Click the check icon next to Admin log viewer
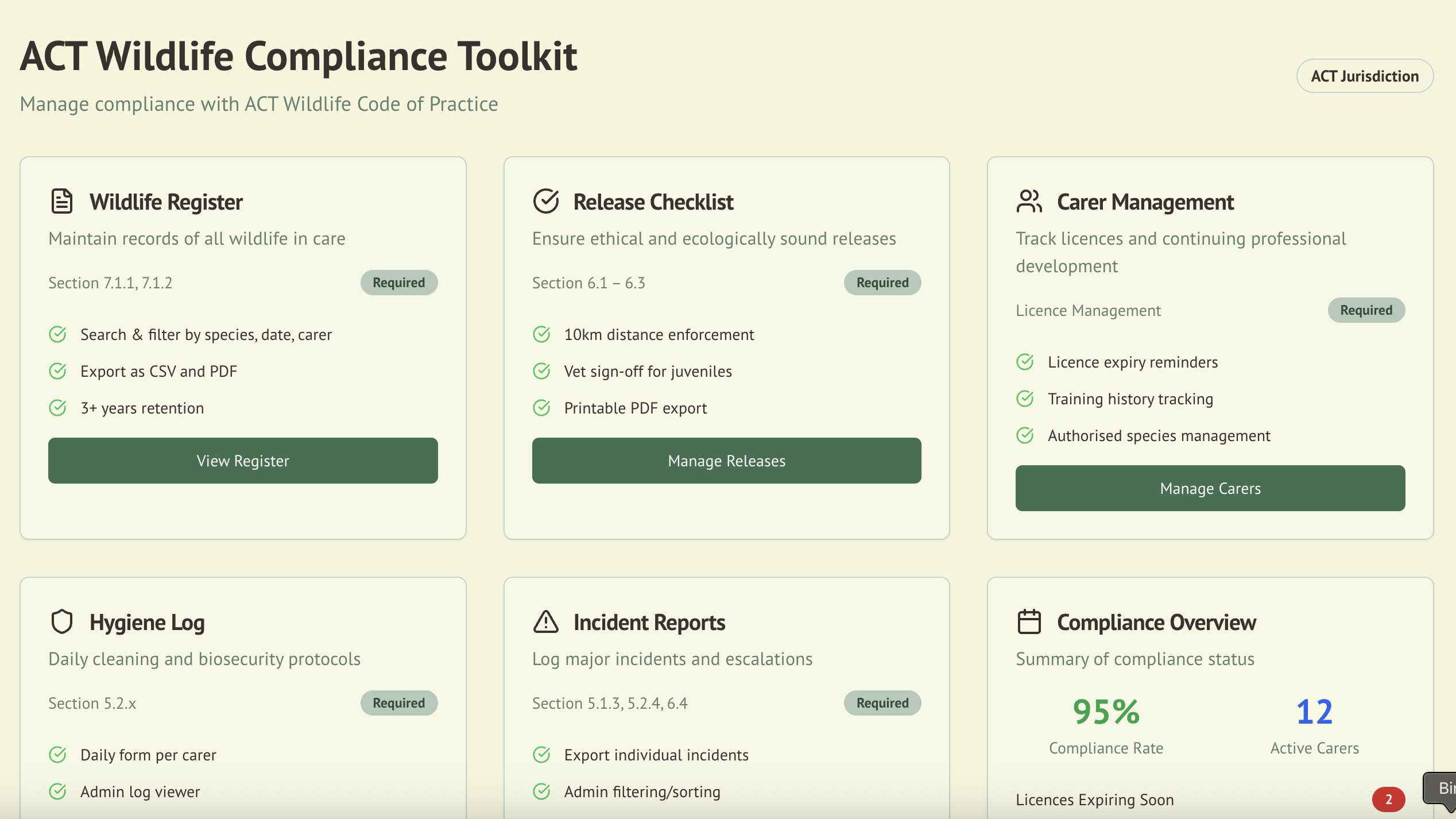Viewport: 1456px width, 819px height. coord(57,791)
